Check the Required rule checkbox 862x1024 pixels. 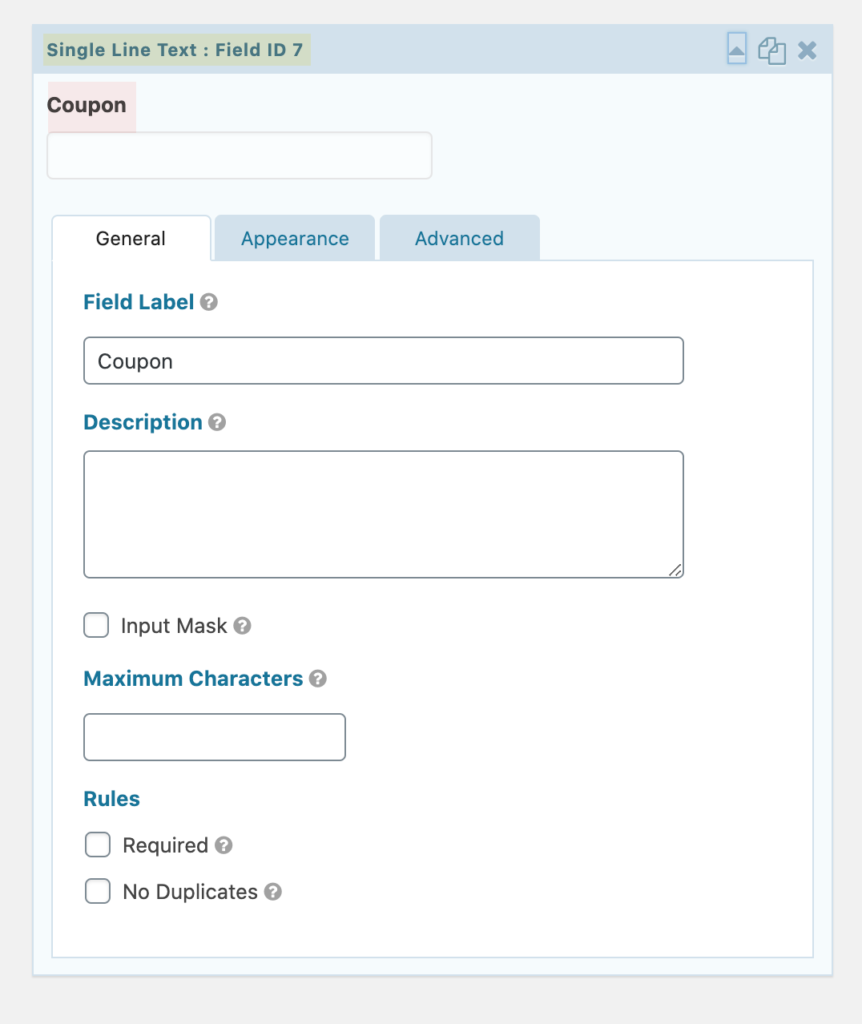tap(97, 844)
